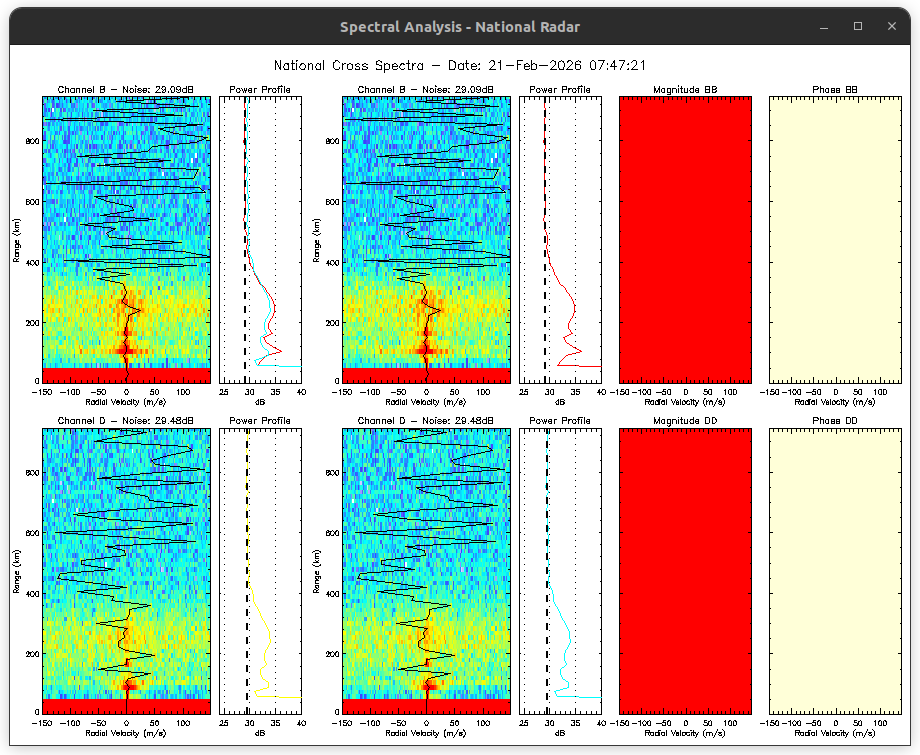Maximize the Spectral Analysis window
Image resolution: width=920 pixels, height=755 pixels.
coord(857,26)
